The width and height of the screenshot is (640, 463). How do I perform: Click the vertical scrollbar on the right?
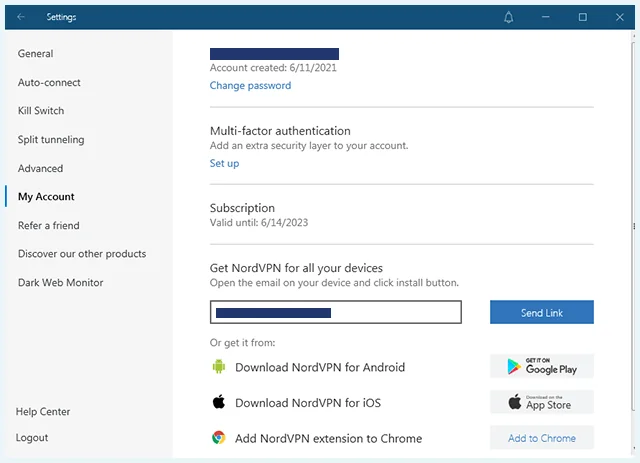click(633, 227)
